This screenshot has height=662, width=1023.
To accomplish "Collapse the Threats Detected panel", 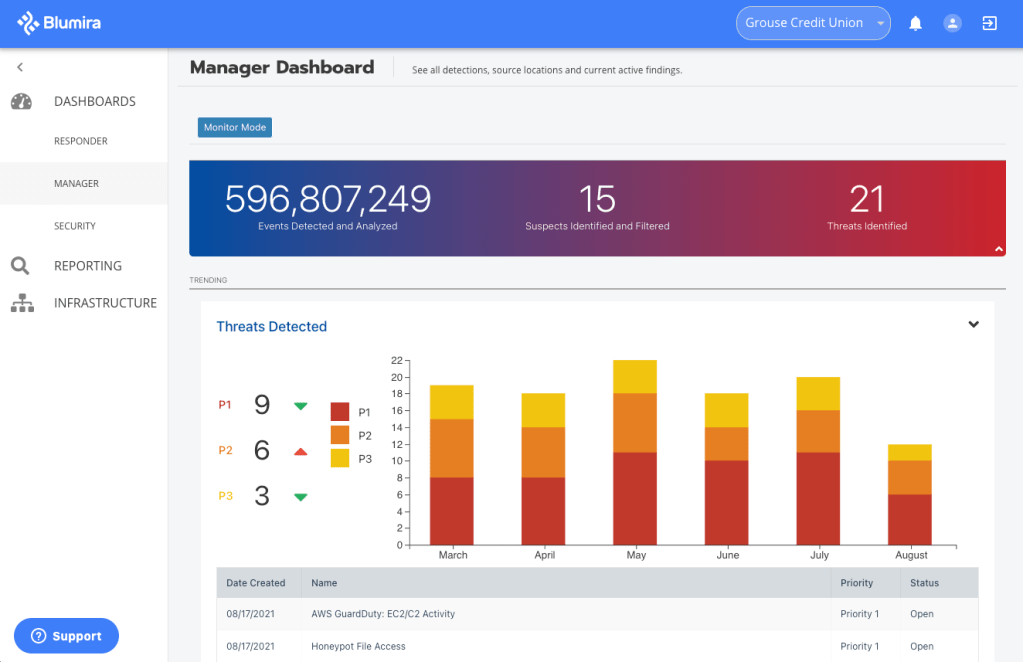I will [973, 324].
